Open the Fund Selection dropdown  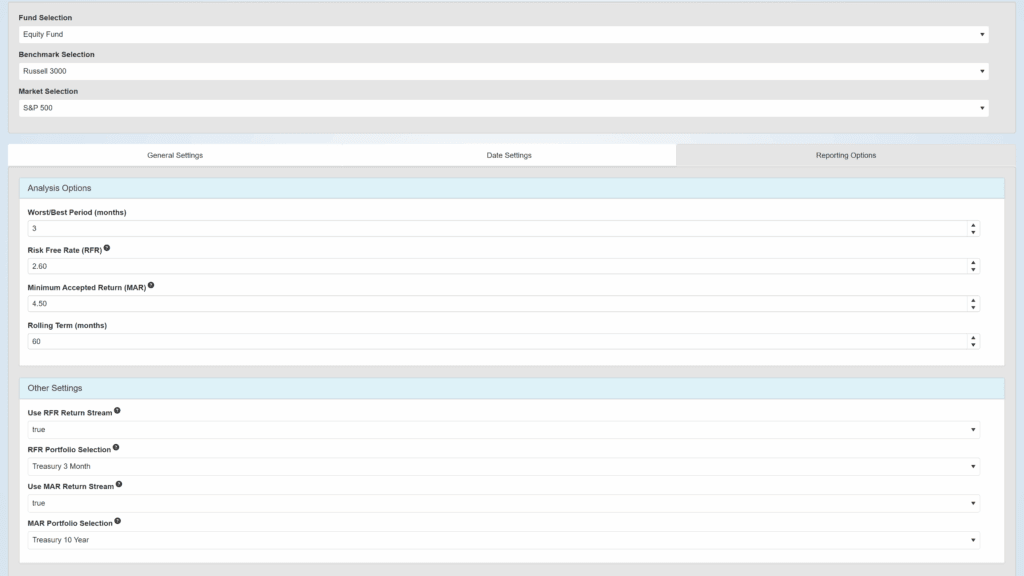point(503,34)
